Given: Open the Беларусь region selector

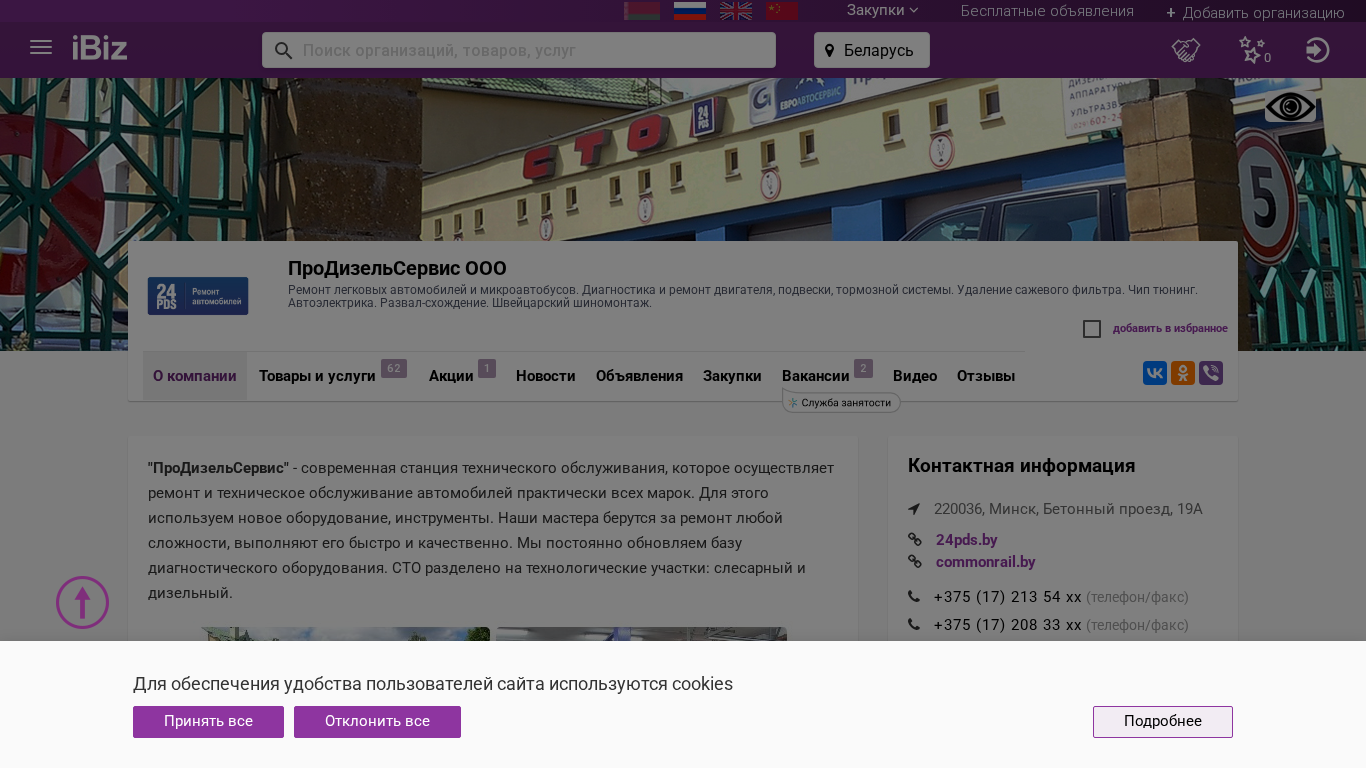Looking at the screenshot, I should click(871, 50).
